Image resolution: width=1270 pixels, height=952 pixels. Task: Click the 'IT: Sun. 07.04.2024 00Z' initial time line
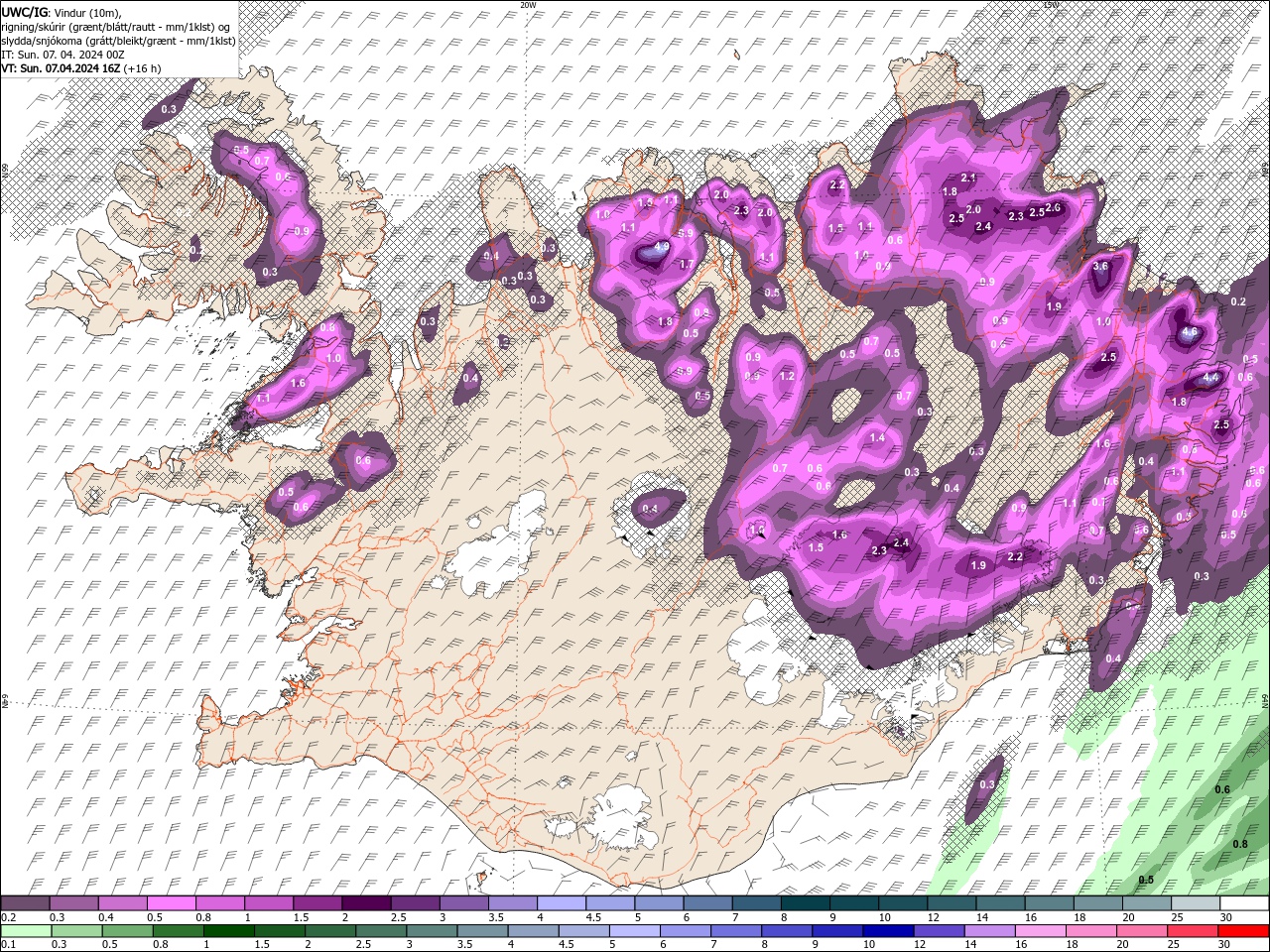(63, 55)
